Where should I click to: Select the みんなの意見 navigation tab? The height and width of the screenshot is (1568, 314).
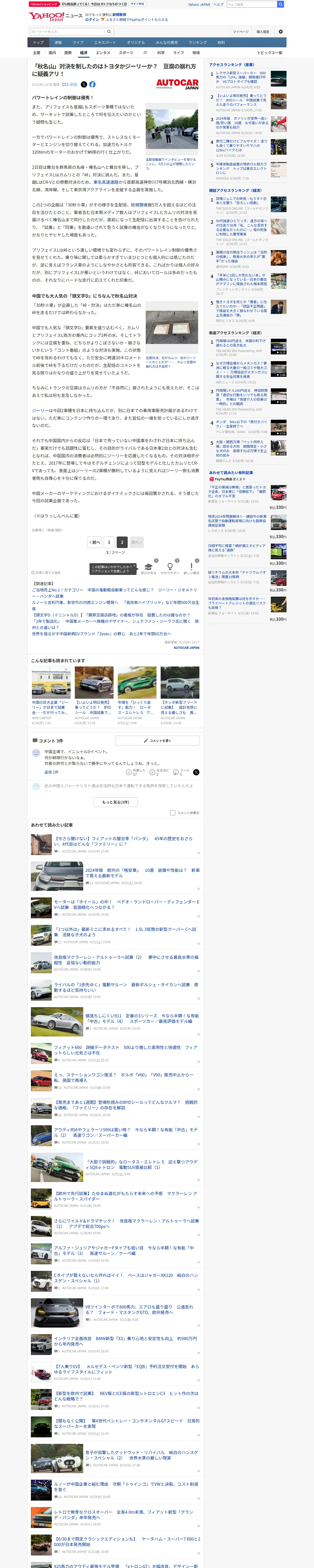click(x=166, y=43)
